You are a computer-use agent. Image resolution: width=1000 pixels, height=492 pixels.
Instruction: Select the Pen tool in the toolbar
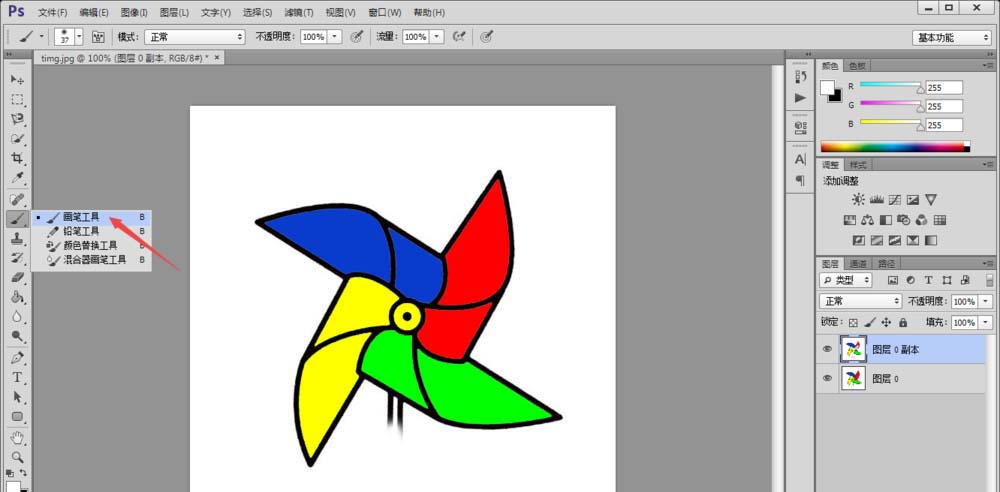[x=17, y=357]
